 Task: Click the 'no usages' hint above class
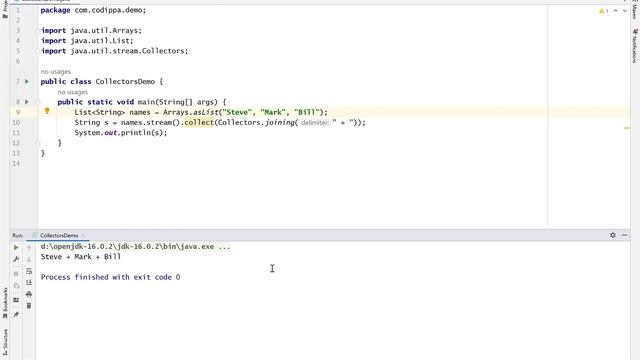tap(56, 71)
